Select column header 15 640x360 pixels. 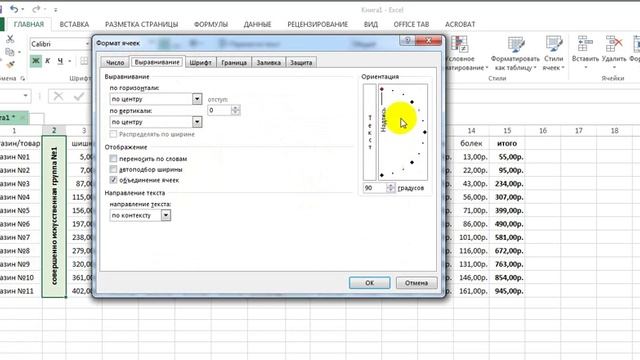(507, 131)
